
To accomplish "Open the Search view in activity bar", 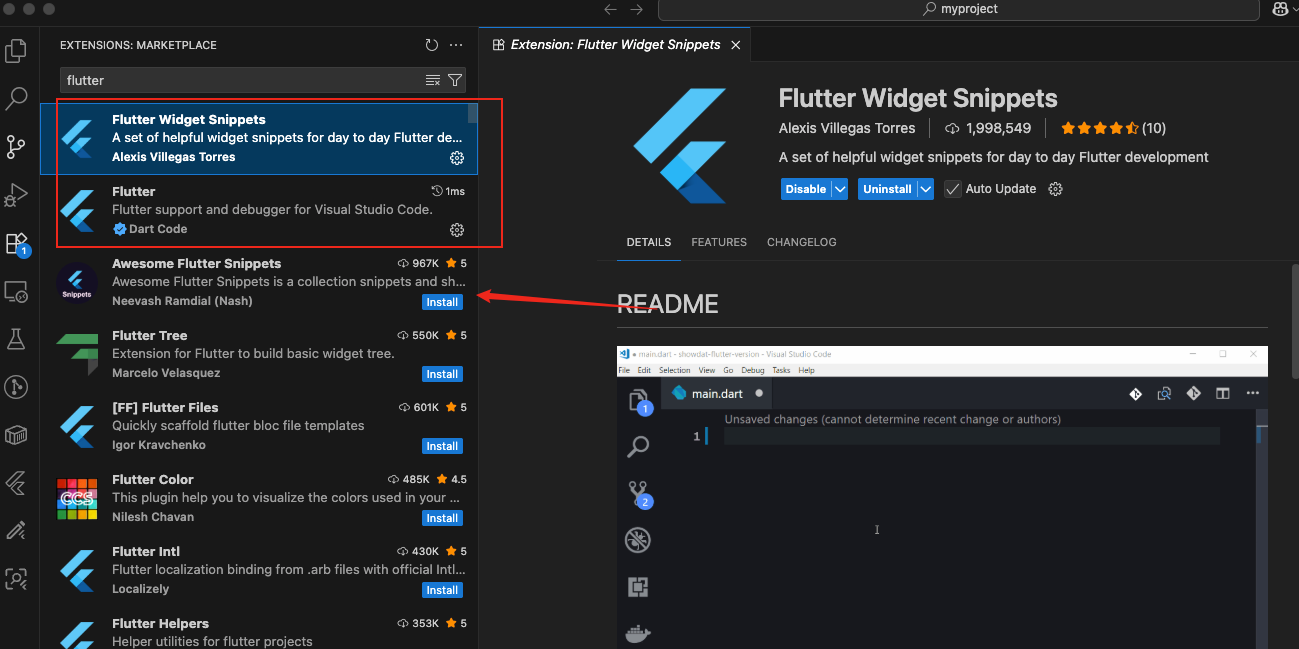I will point(16,98).
